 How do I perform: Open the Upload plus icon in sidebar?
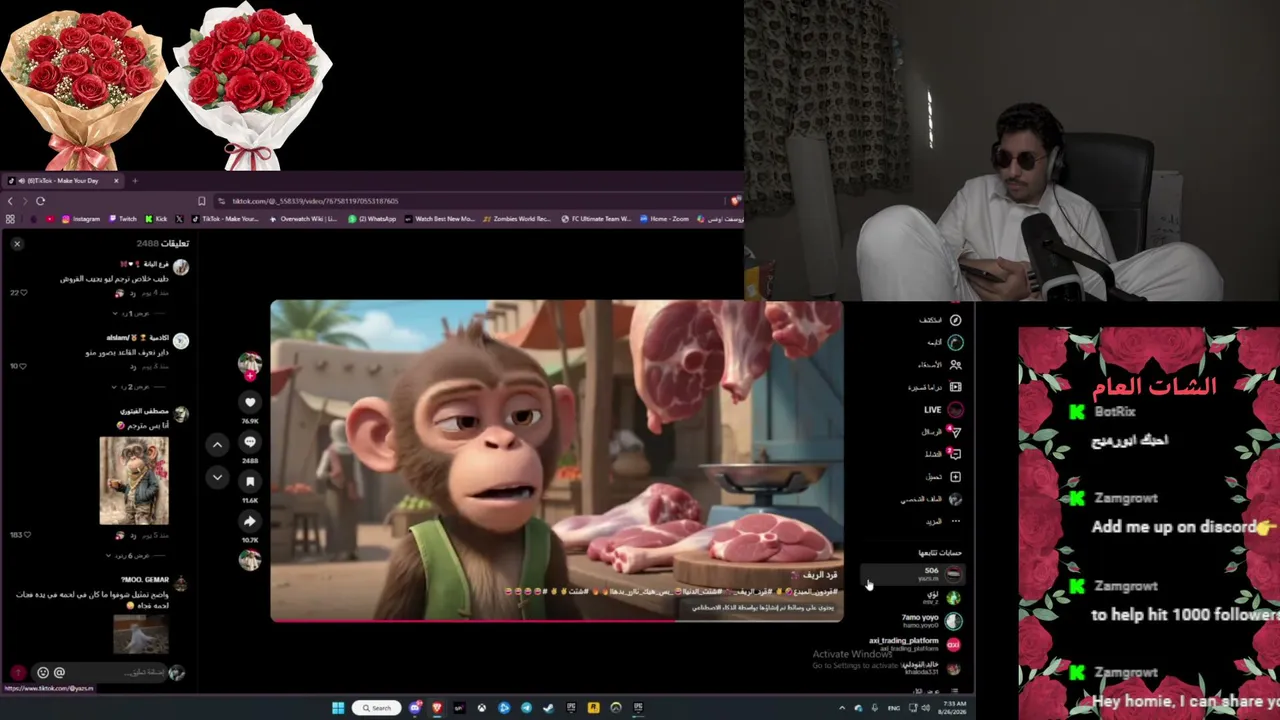tap(955, 477)
